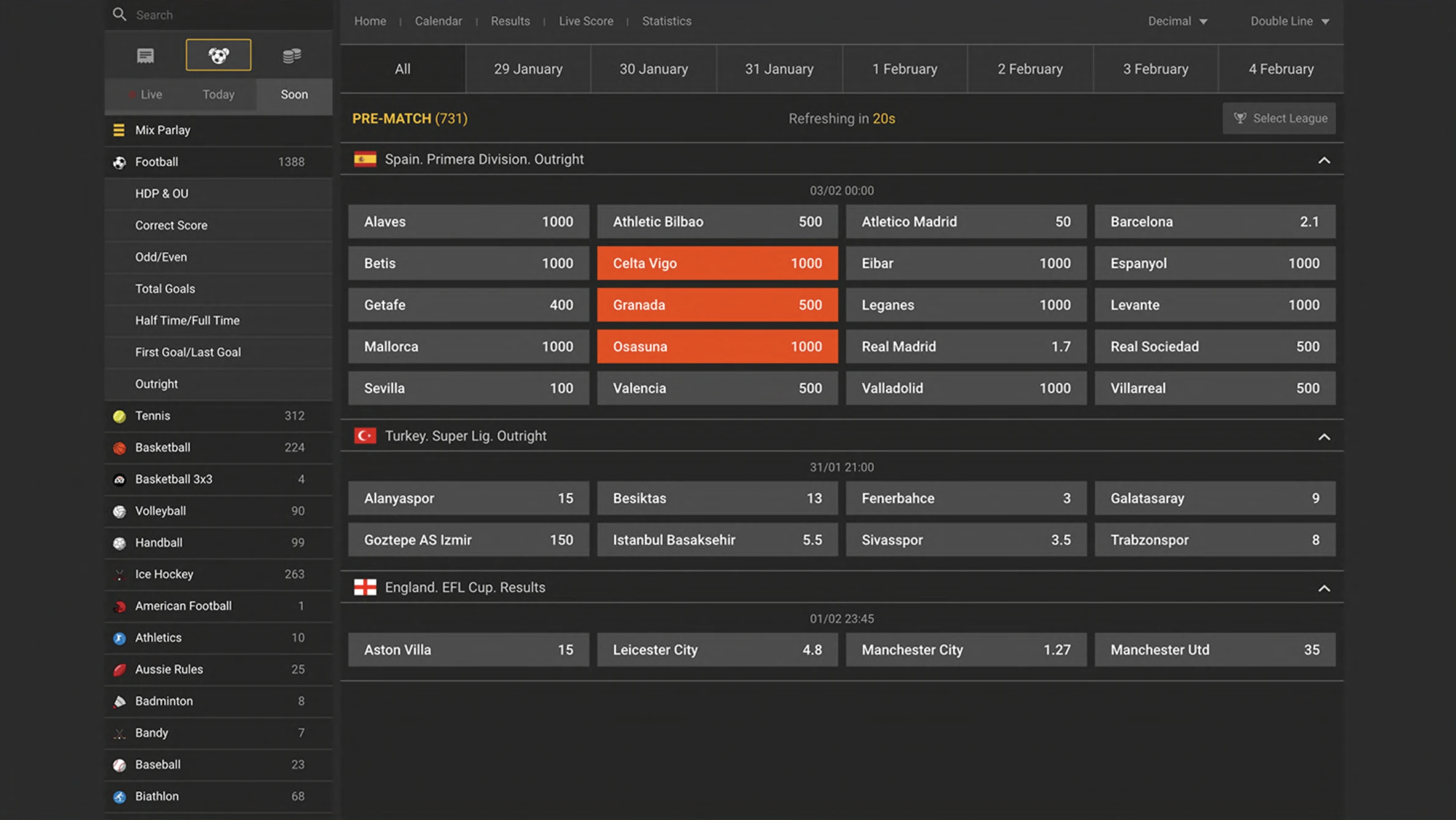Deselect the highlighted Osasuna 1000 odds
The width and height of the screenshot is (1456, 820).
[x=717, y=346]
